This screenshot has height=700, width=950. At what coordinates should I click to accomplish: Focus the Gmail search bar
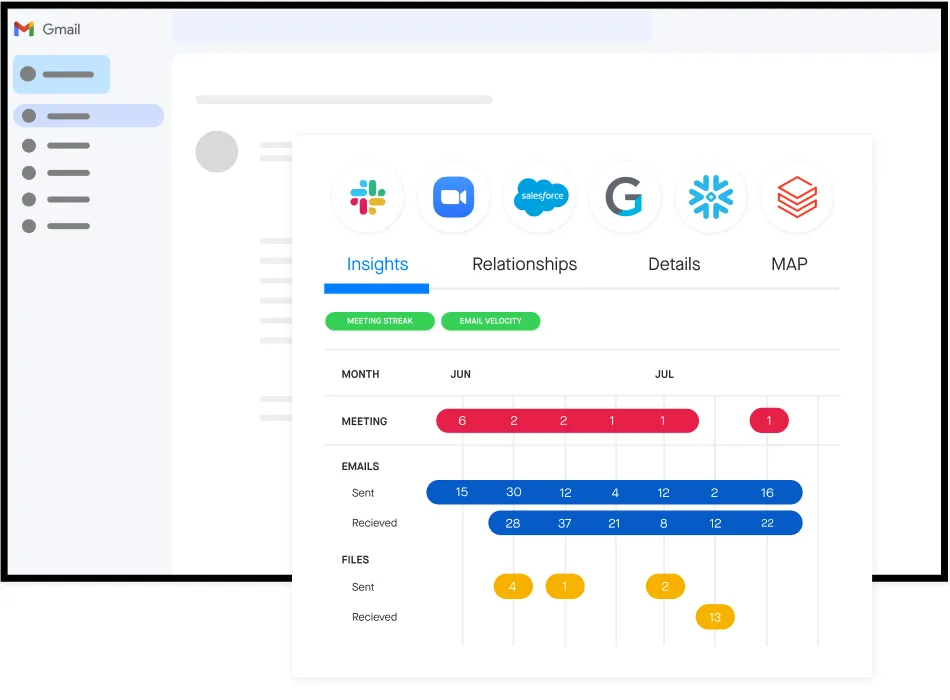click(412, 27)
